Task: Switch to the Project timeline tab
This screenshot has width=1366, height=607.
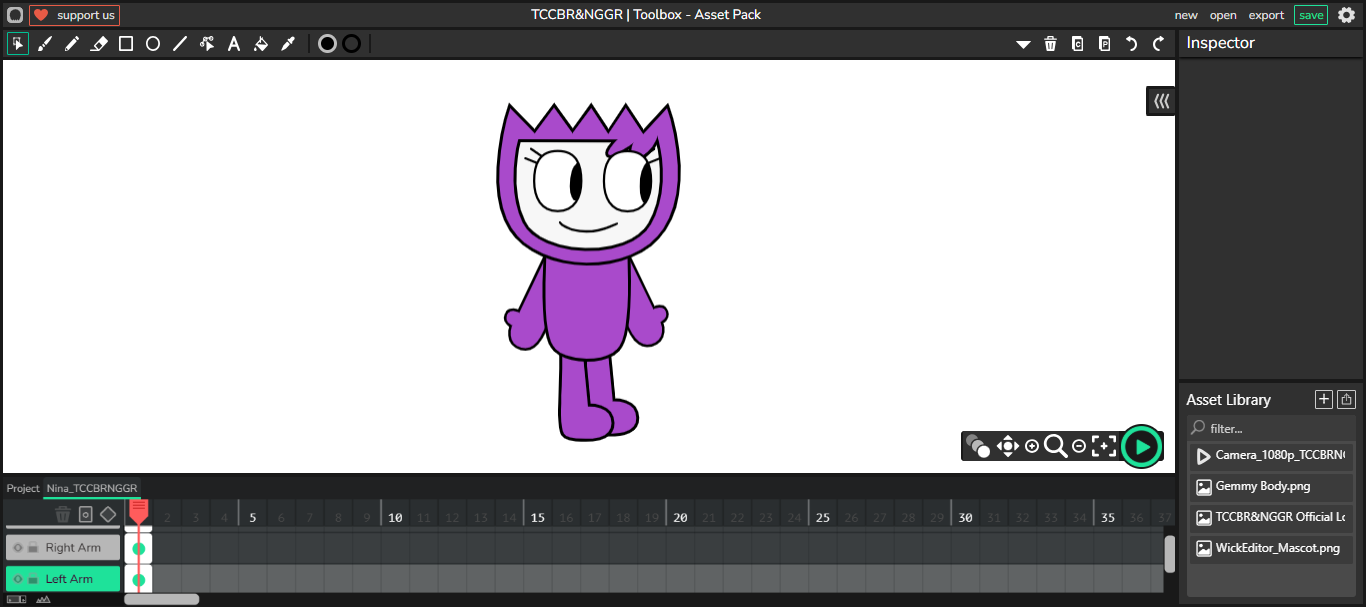Action: (23, 488)
